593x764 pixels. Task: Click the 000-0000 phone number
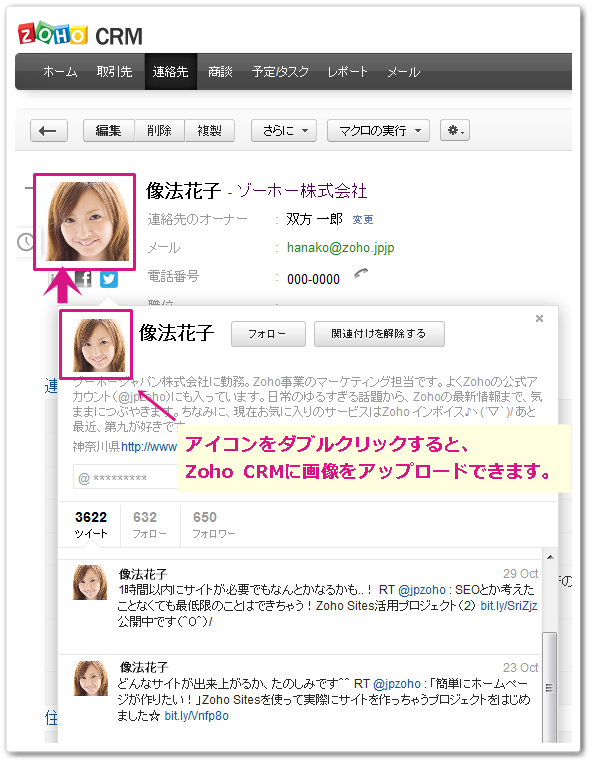(x=313, y=279)
